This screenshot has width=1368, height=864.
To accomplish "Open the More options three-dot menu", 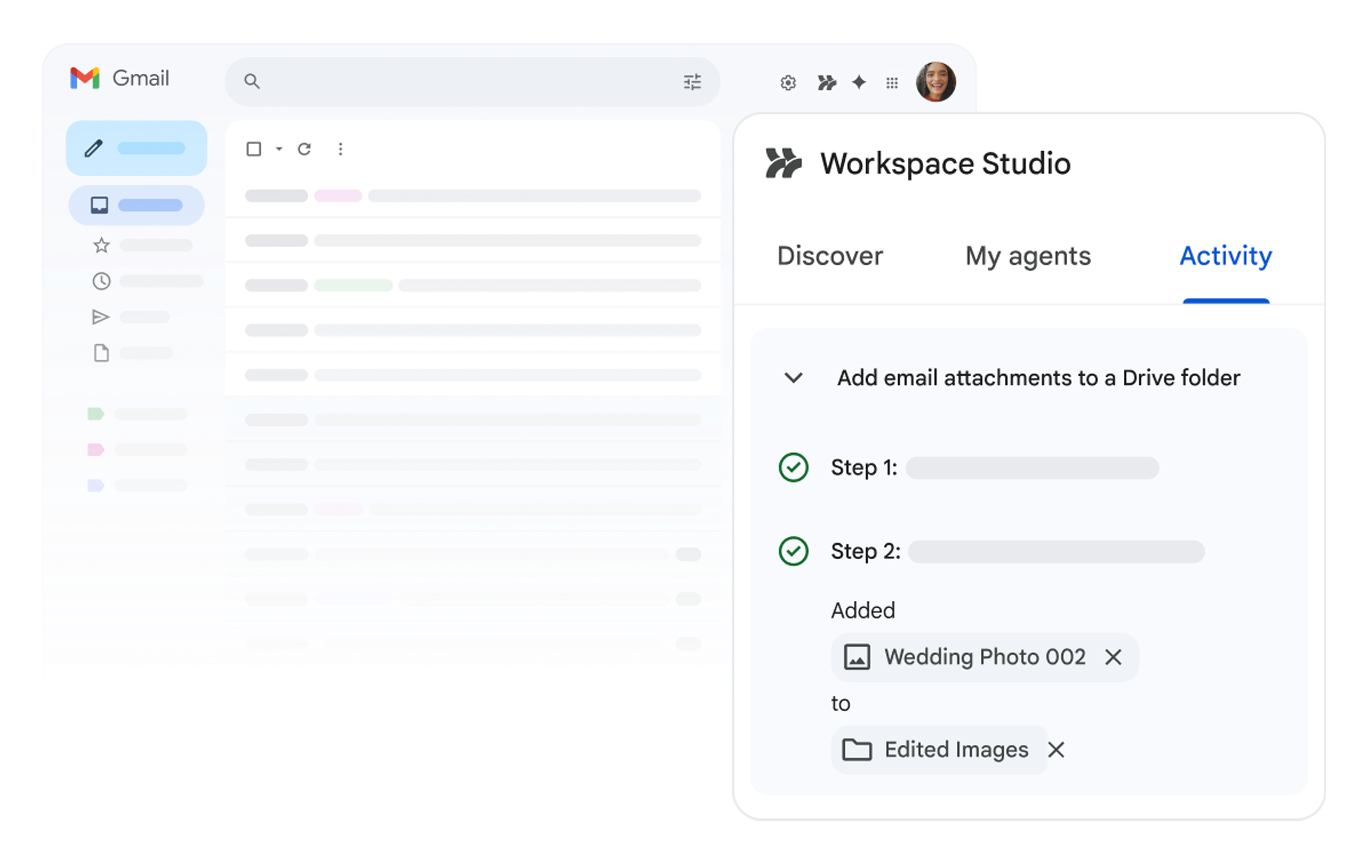I will (340, 149).
